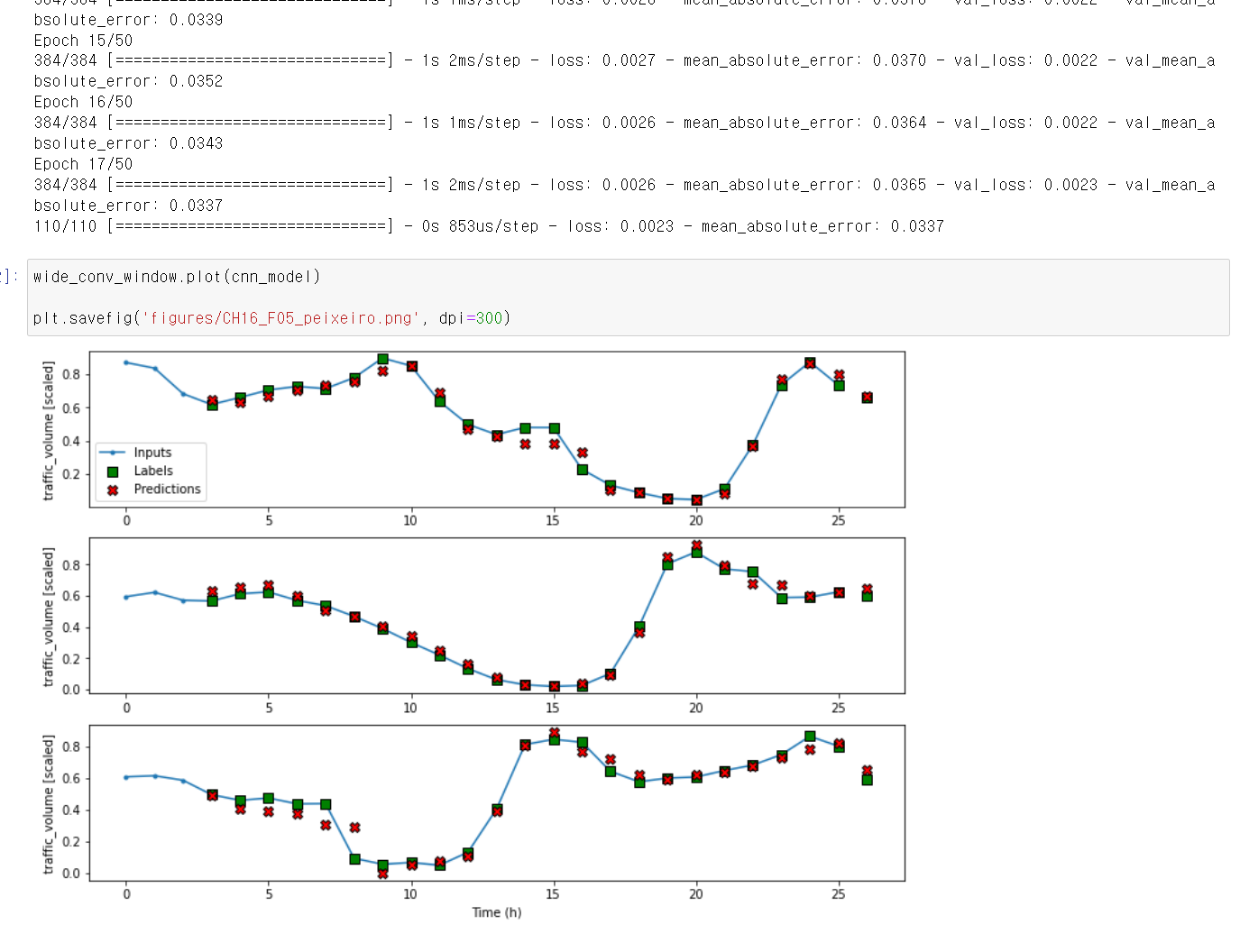Click the "Inputs" legend entry
This screenshot has width=1240, height=952.
tap(152, 453)
